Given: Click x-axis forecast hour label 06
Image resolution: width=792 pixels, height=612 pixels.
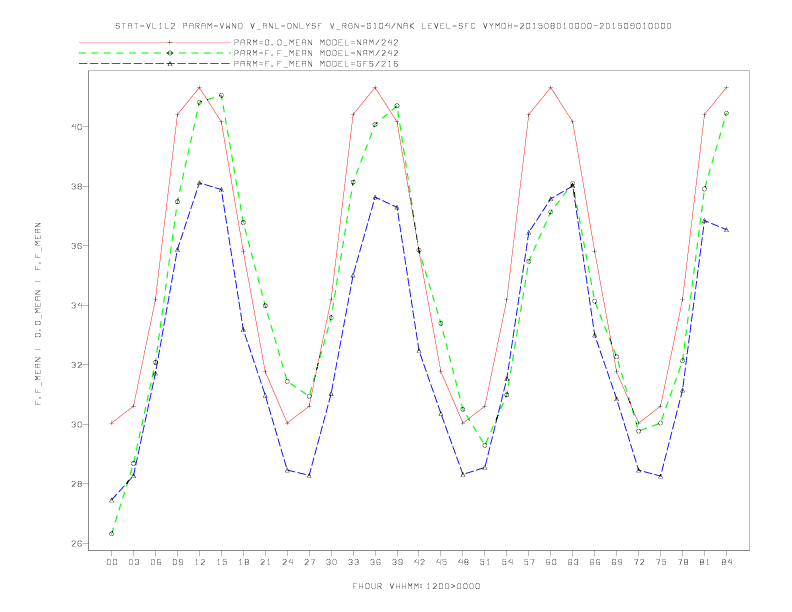Looking at the screenshot, I should point(156,562).
